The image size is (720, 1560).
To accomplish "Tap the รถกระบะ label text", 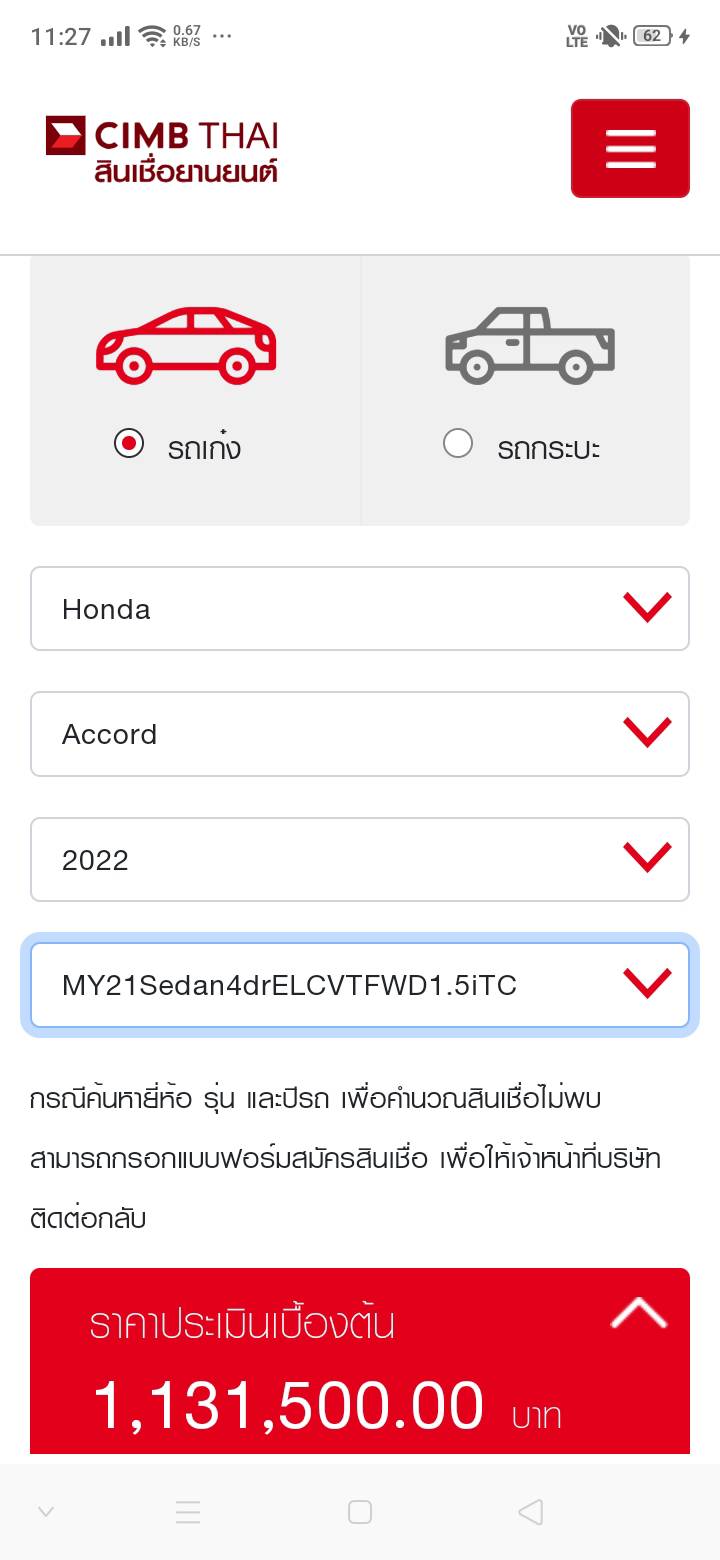I will tap(548, 448).
